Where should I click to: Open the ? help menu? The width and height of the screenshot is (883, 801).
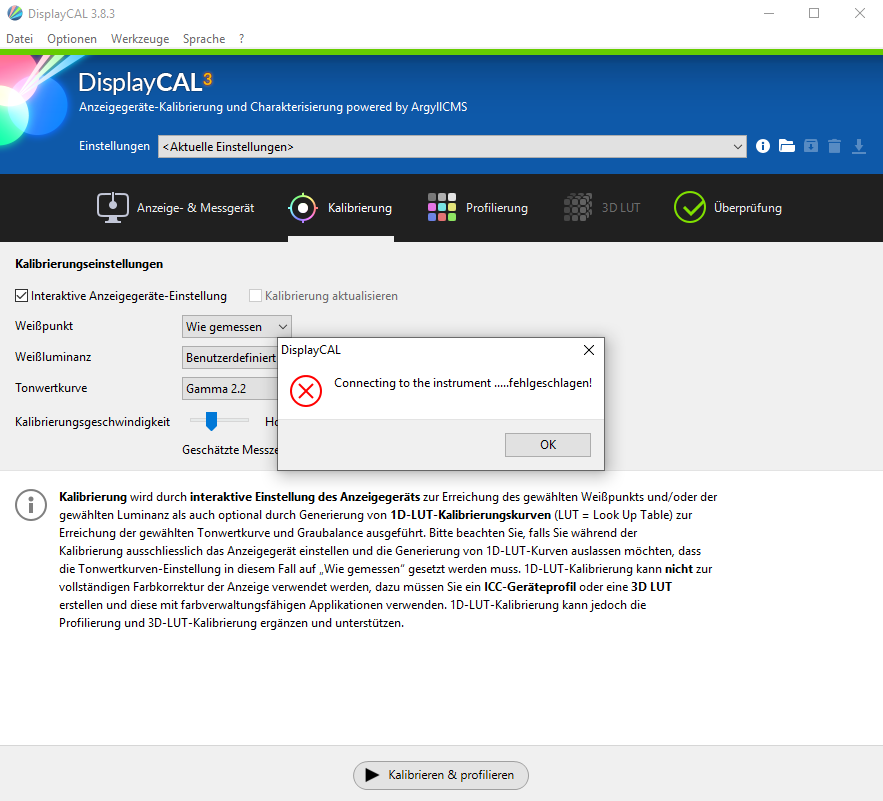tap(242, 39)
